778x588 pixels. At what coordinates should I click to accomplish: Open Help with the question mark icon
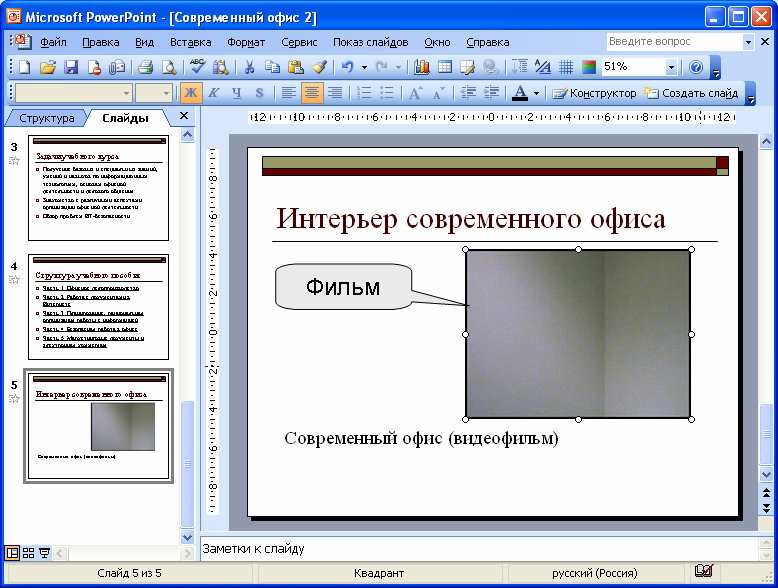[x=696, y=67]
